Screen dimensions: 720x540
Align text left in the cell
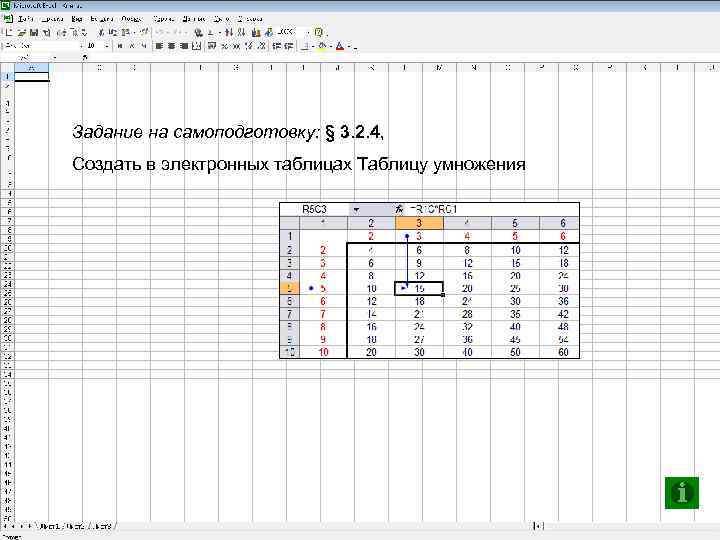159,46
